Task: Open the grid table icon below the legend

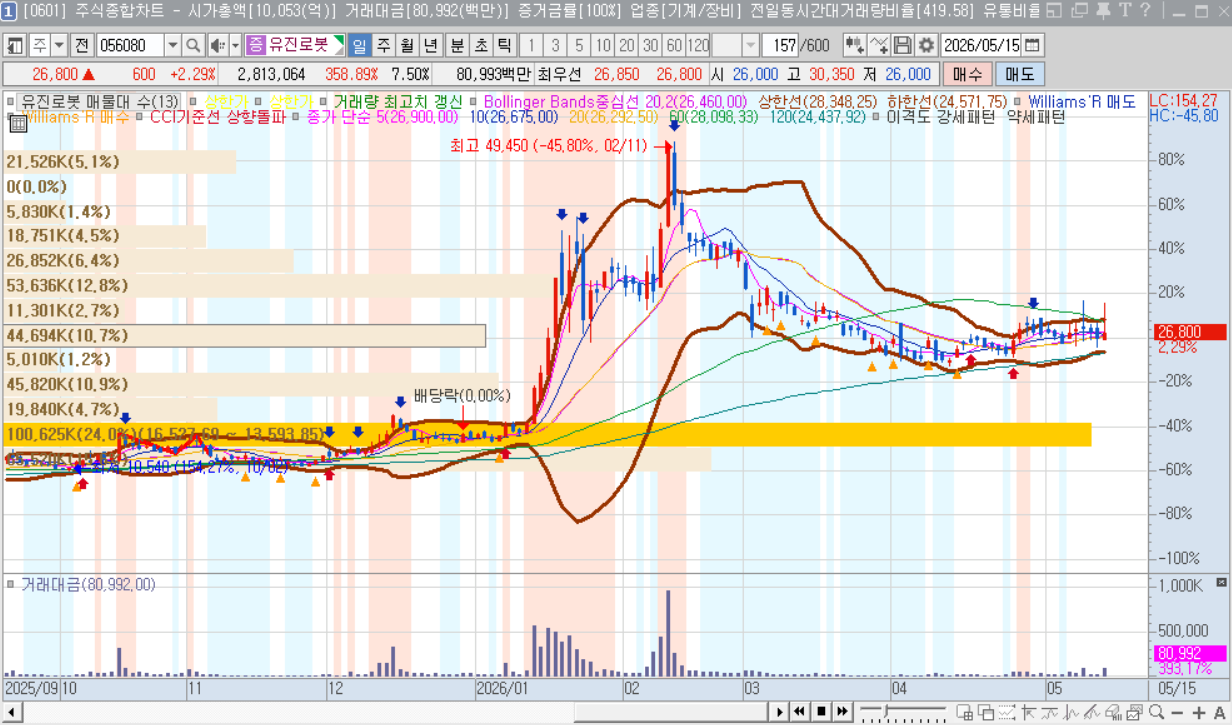Action: [16, 123]
